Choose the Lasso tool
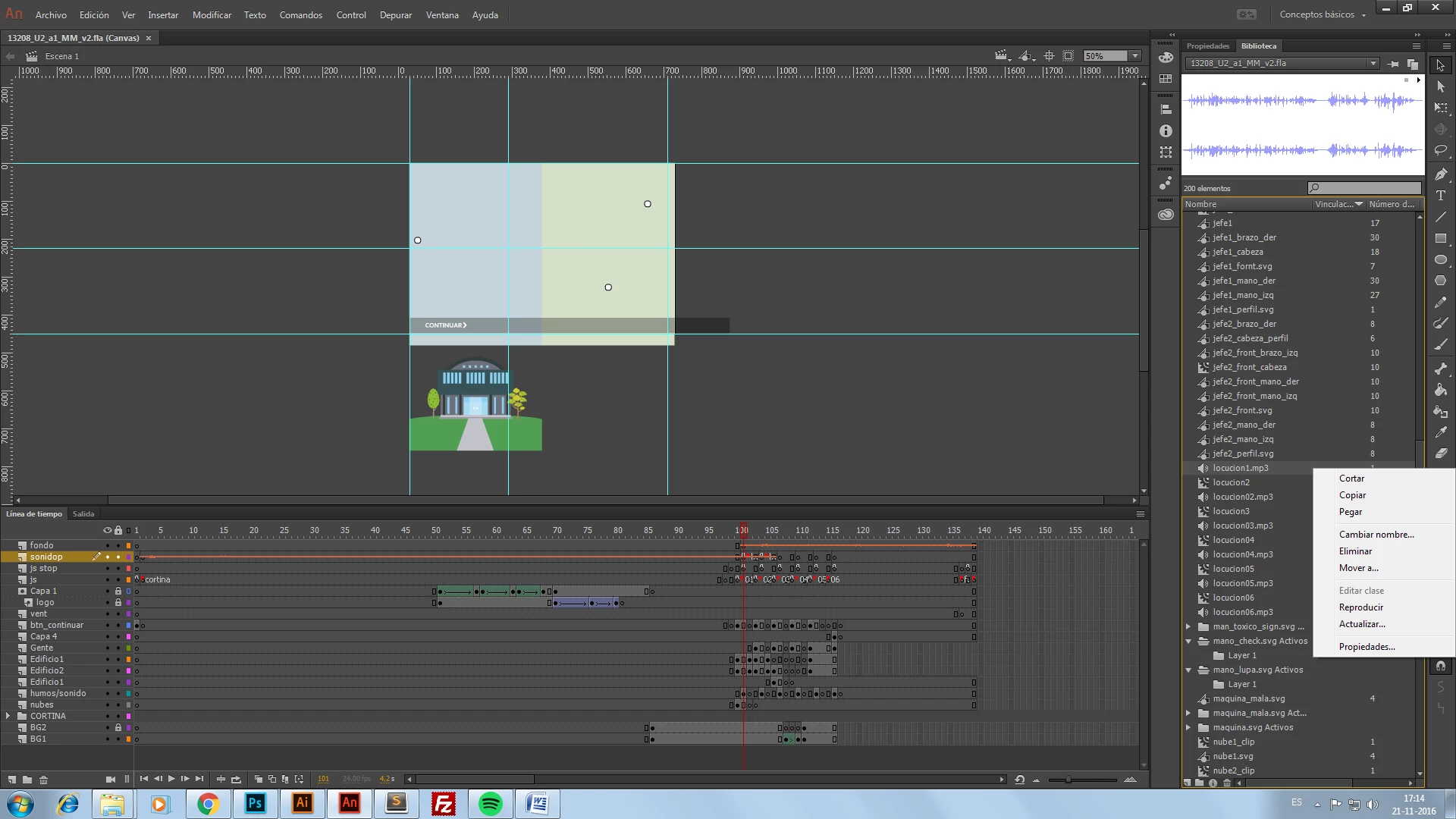The image size is (1456, 819). pos(1440,151)
